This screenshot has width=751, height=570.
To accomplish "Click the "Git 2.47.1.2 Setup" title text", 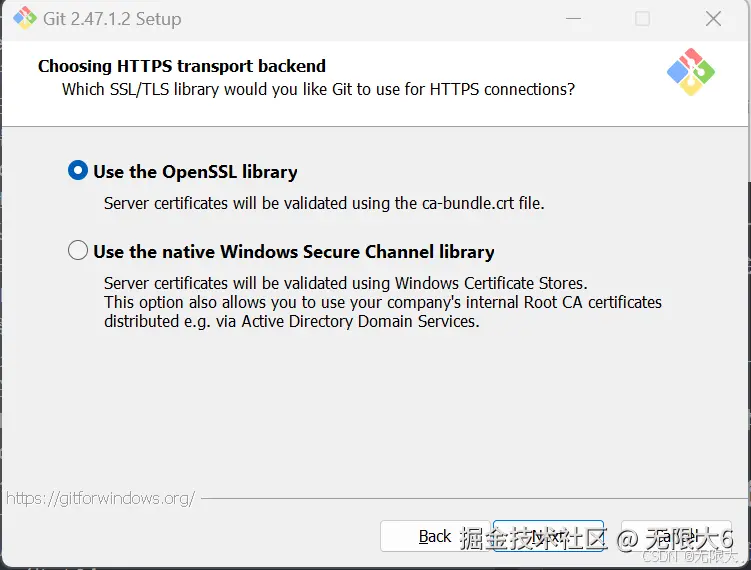I will click(x=112, y=19).
